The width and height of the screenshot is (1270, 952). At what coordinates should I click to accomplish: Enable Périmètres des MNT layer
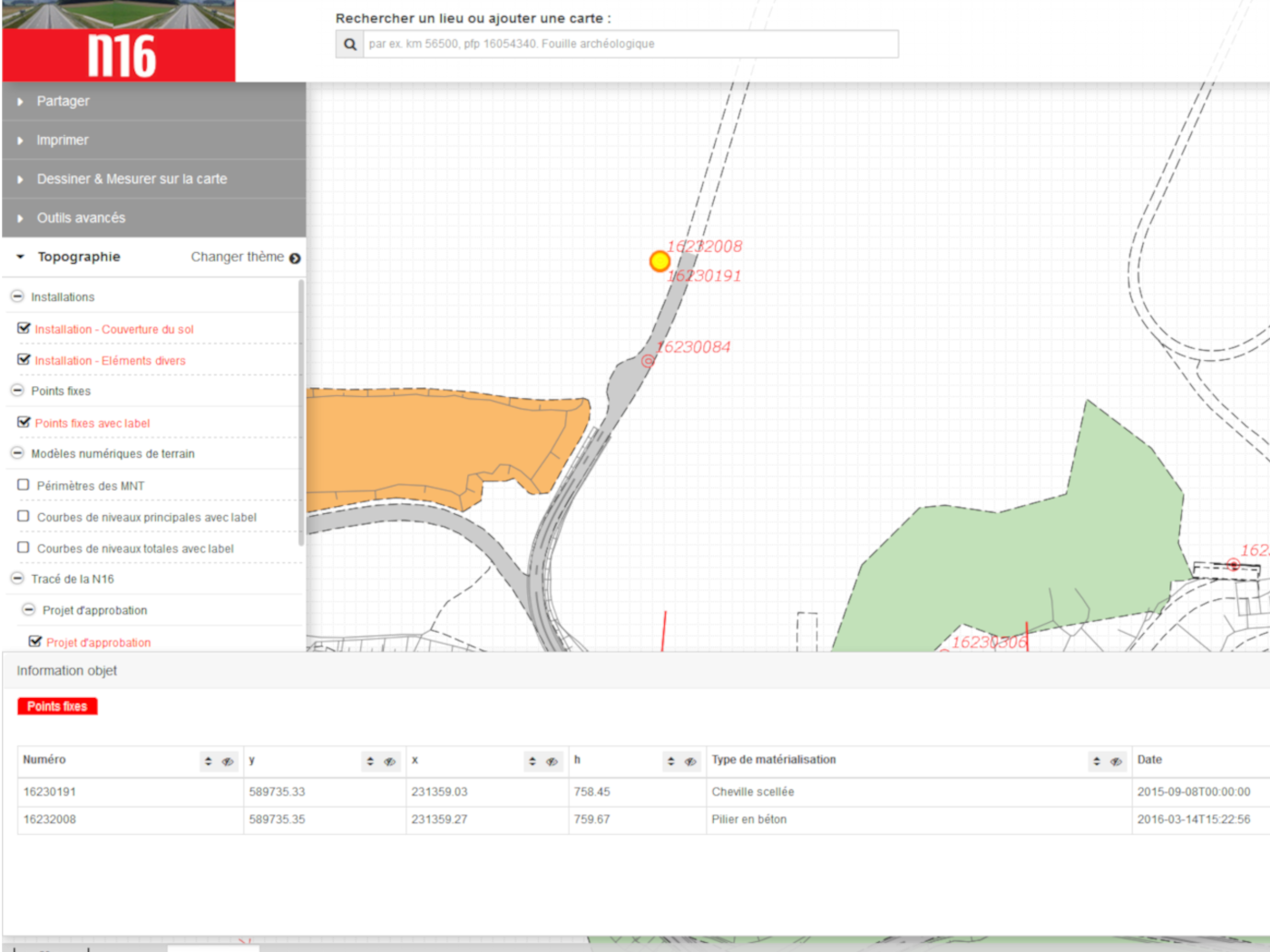[24, 485]
